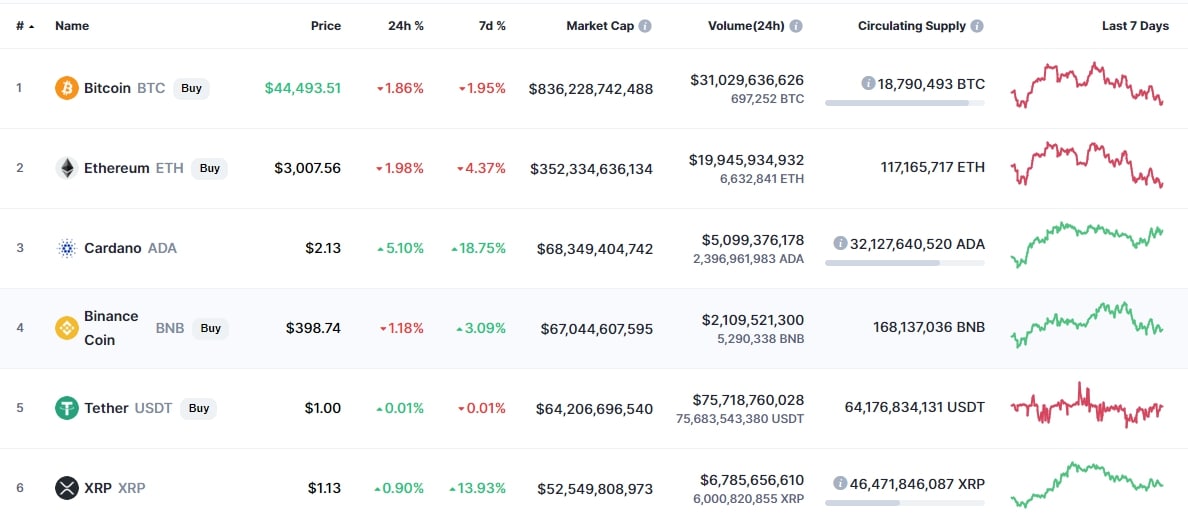1188x522 pixels.
Task: Click info icon beside XRP circulating supply
Action: tap(840, 483)
